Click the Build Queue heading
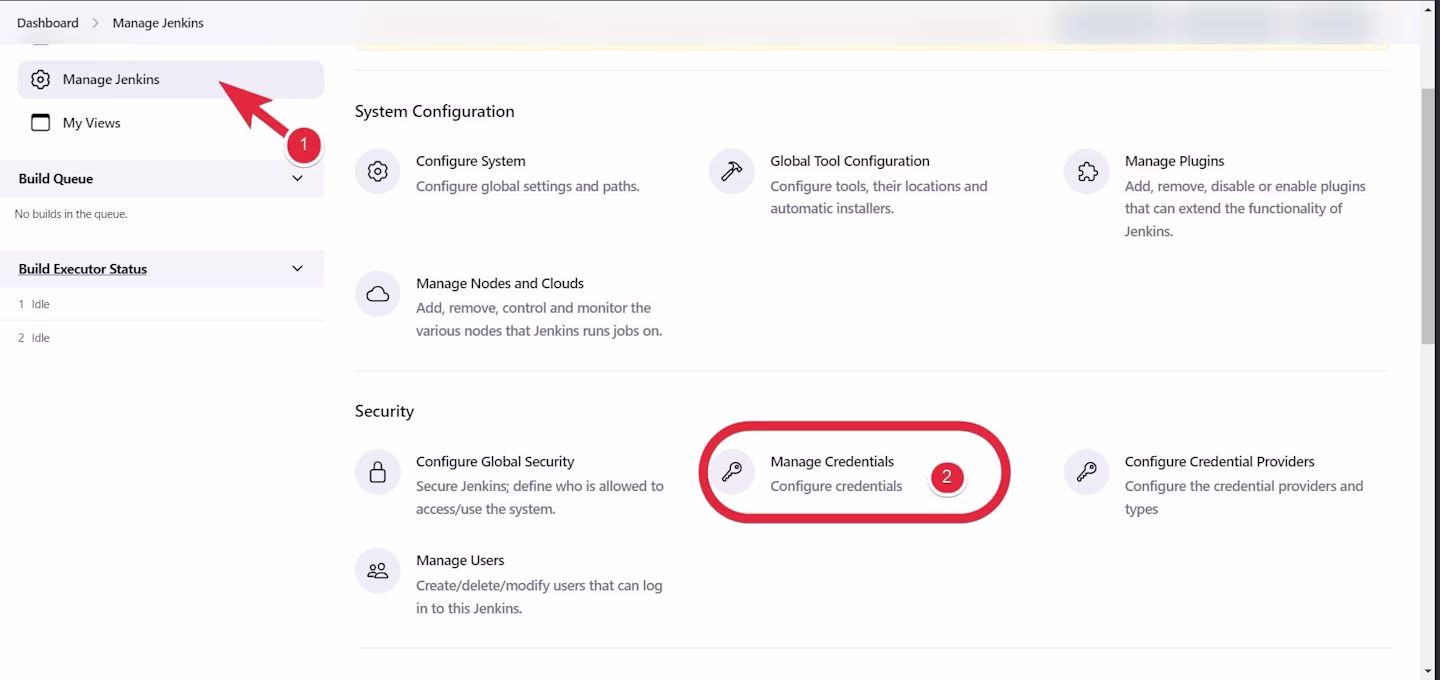 56,179
